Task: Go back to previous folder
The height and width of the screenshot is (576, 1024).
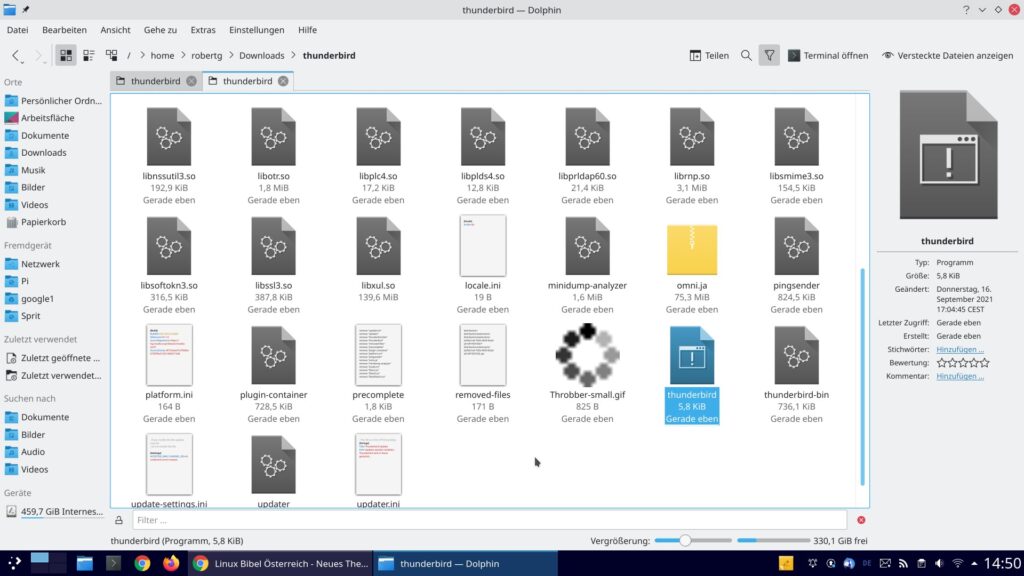Action: (x=16, y=56)
